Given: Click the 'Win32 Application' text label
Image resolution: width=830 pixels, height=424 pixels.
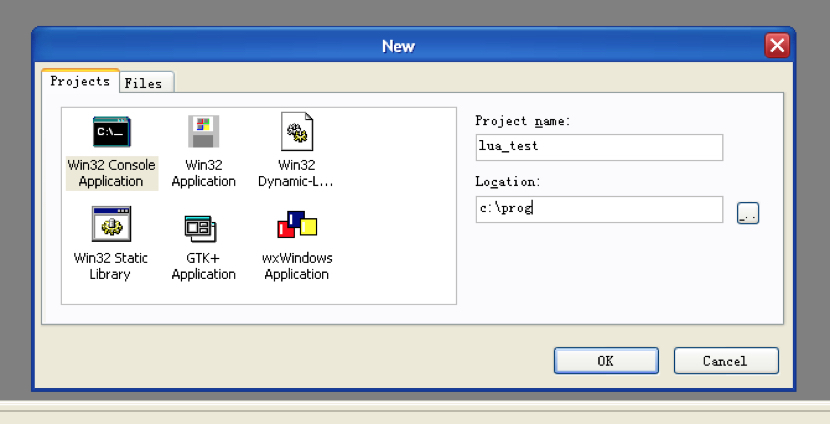Looking at the screenshot, I should pyautogui.click(x=203, y=173).
